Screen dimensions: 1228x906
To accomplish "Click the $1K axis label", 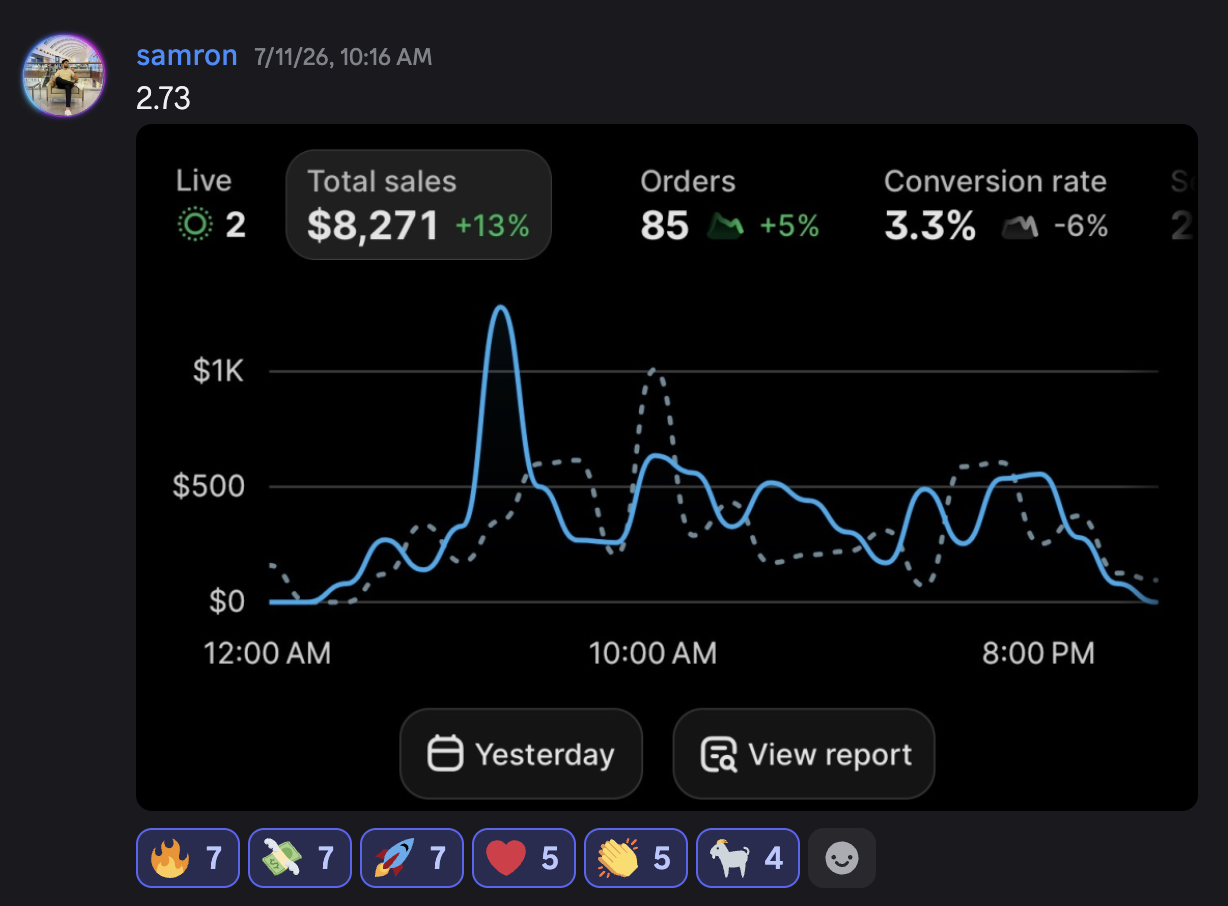I will click(218, 372).
